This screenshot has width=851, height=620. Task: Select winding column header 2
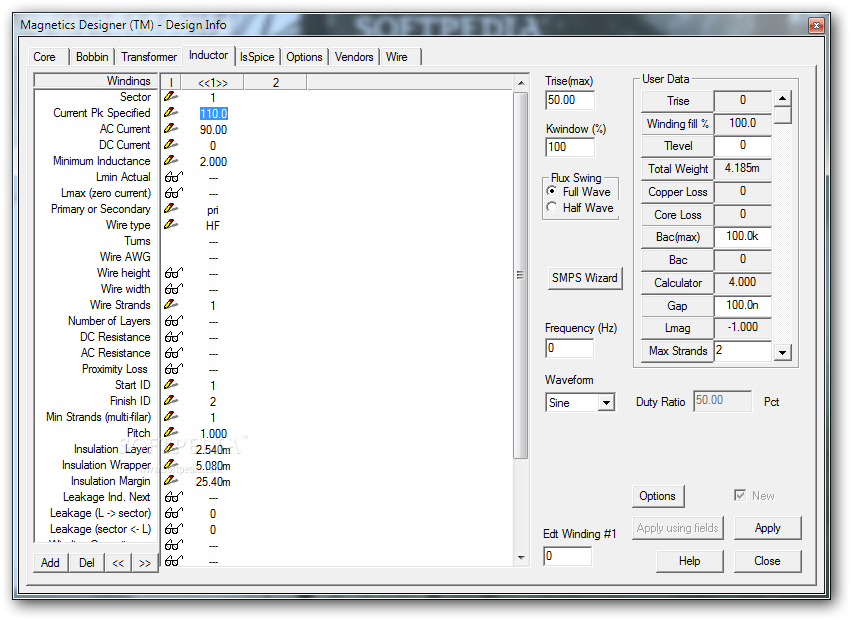click(276, 83)
